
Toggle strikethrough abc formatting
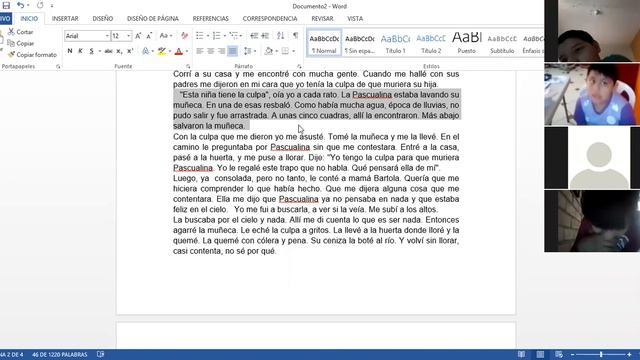108,51
